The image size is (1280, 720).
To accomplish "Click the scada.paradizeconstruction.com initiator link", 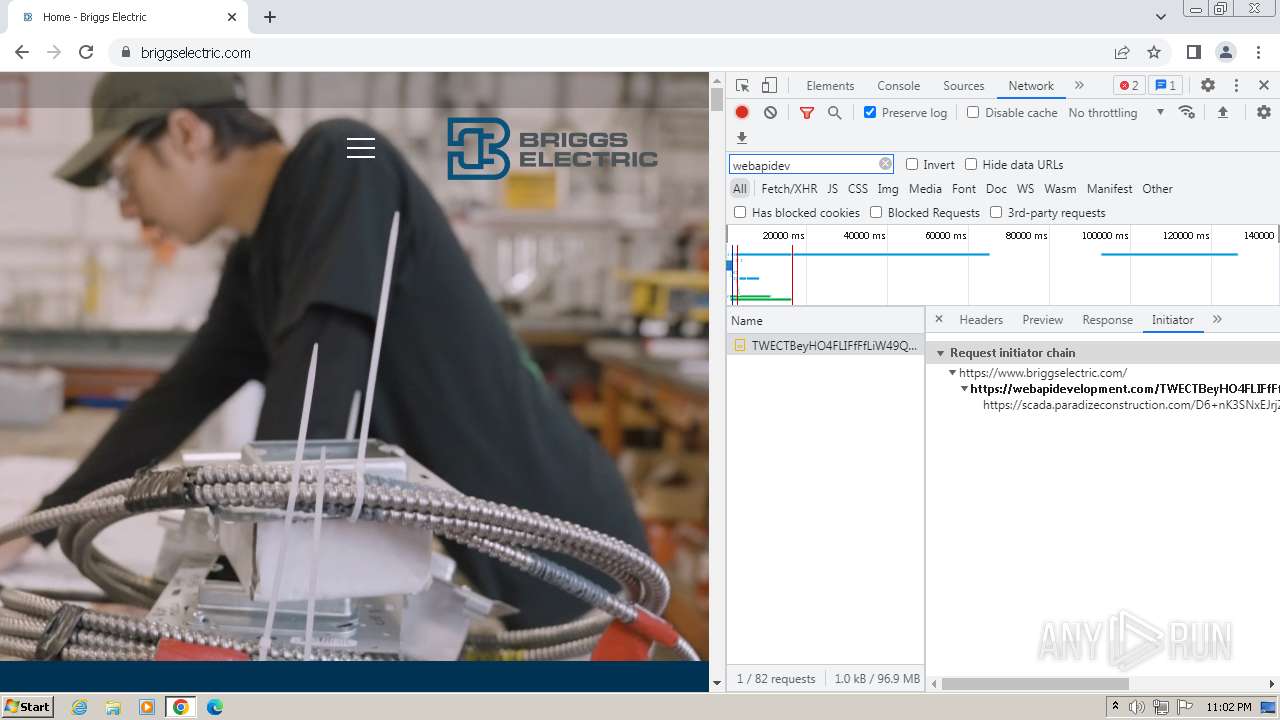I will [1131, 405].
